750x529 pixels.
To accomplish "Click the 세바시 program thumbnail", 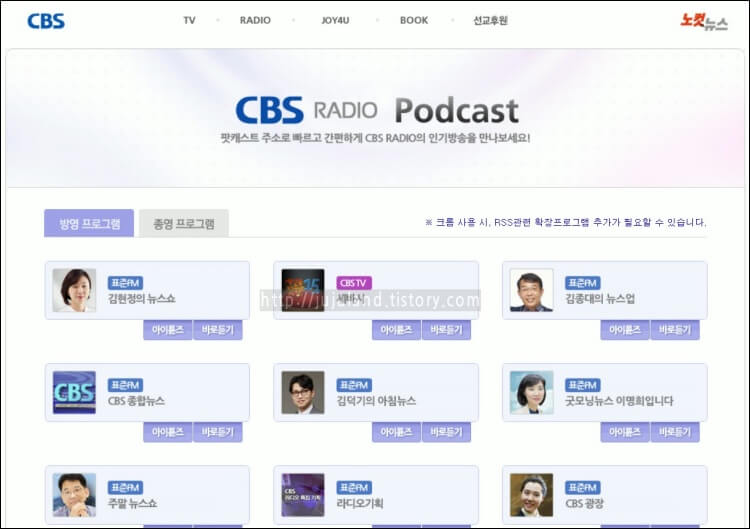I will point(303,290).
